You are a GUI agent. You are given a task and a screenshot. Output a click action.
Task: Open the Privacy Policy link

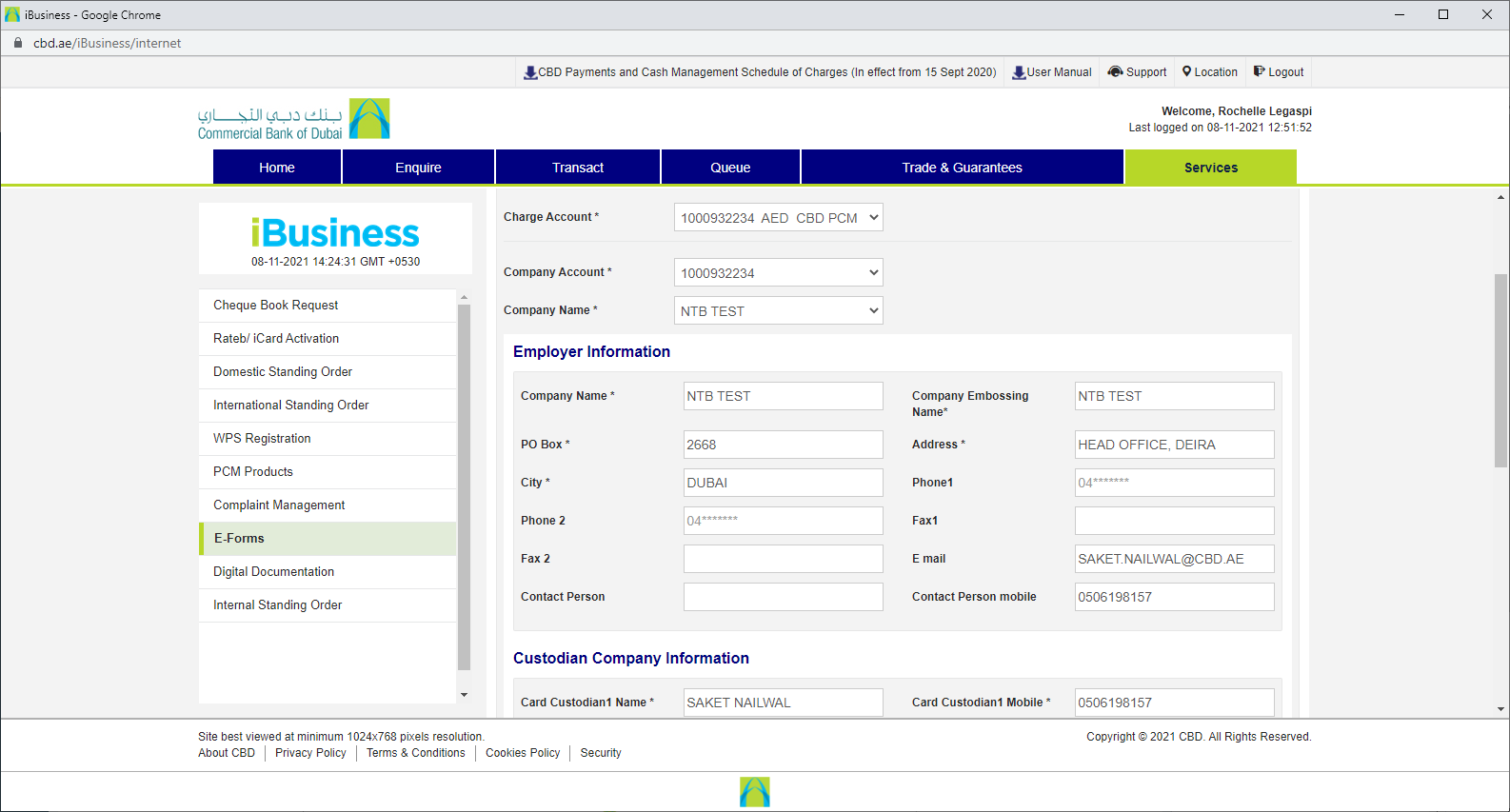click(x=310, y=753)
